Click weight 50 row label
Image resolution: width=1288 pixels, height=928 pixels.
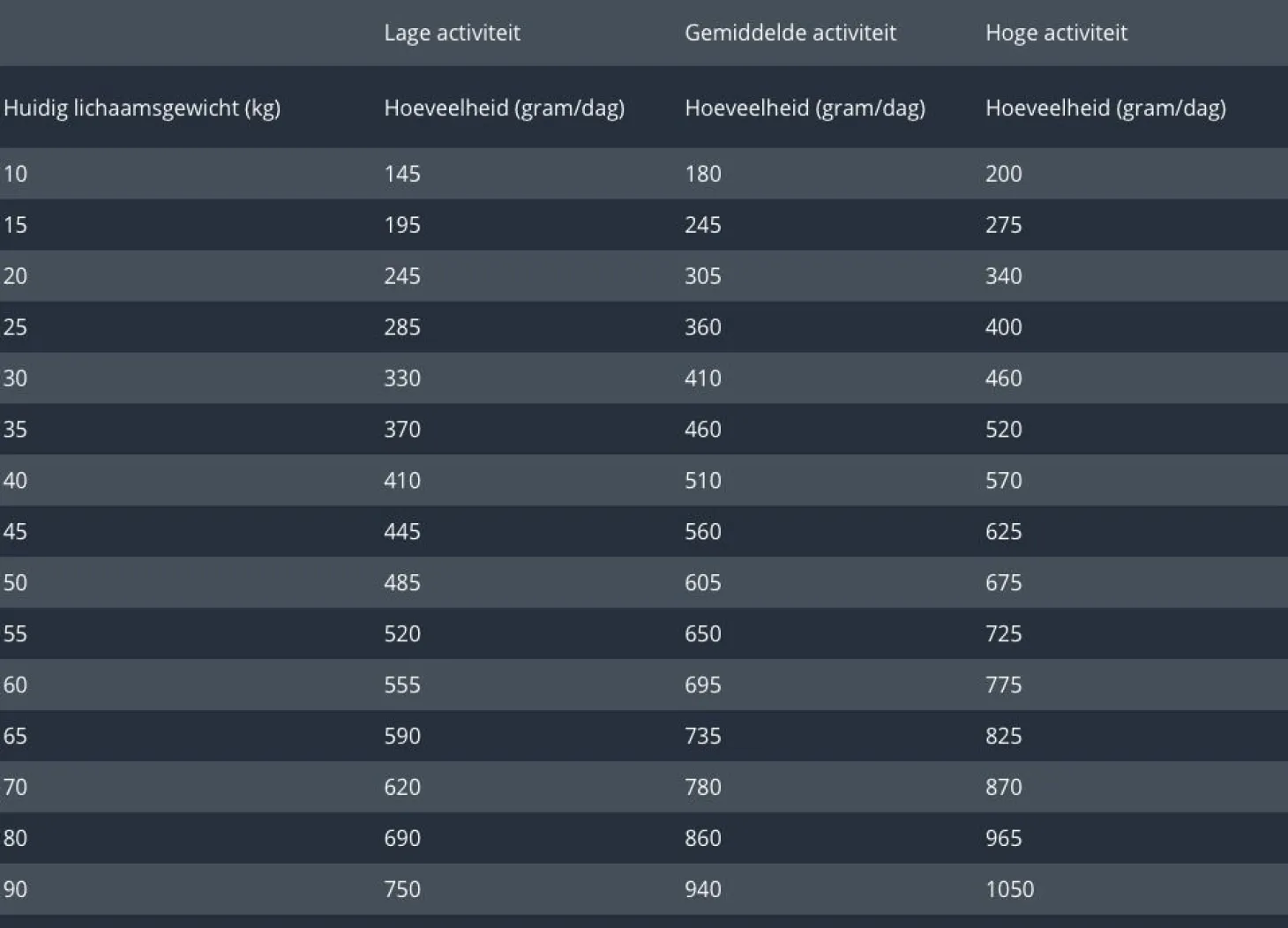15,583
